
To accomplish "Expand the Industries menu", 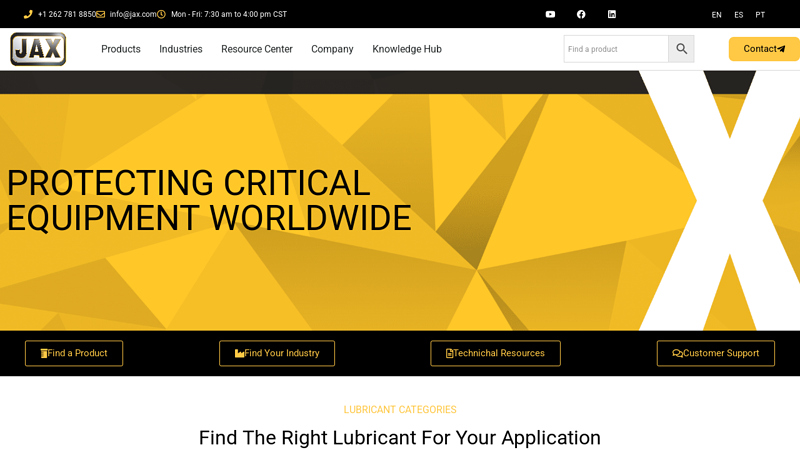I will coord(180,49).
